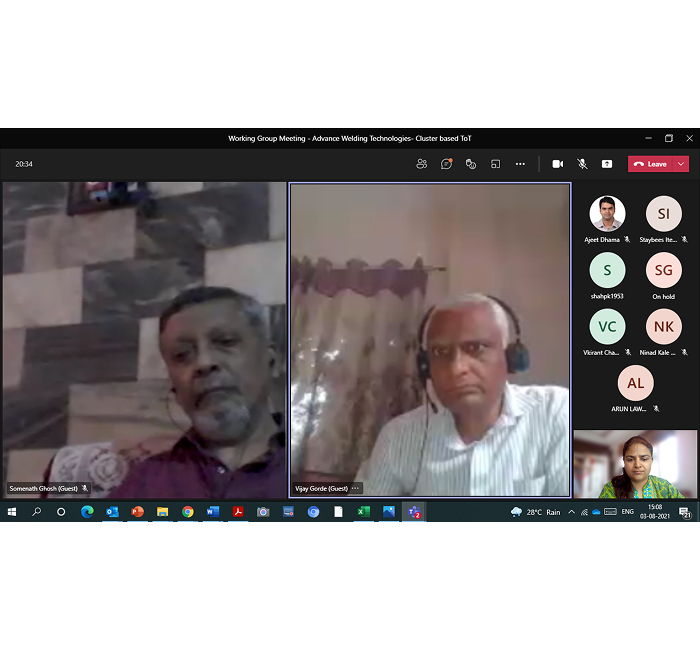Click Somenath Ghosh's video tile

[x=144, y=340]
